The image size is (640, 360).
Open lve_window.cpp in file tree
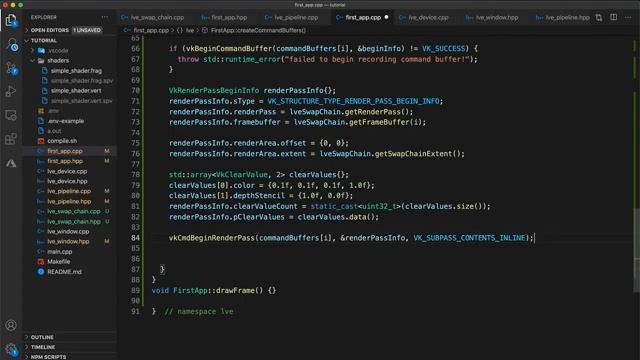click(x=68, y=231)
